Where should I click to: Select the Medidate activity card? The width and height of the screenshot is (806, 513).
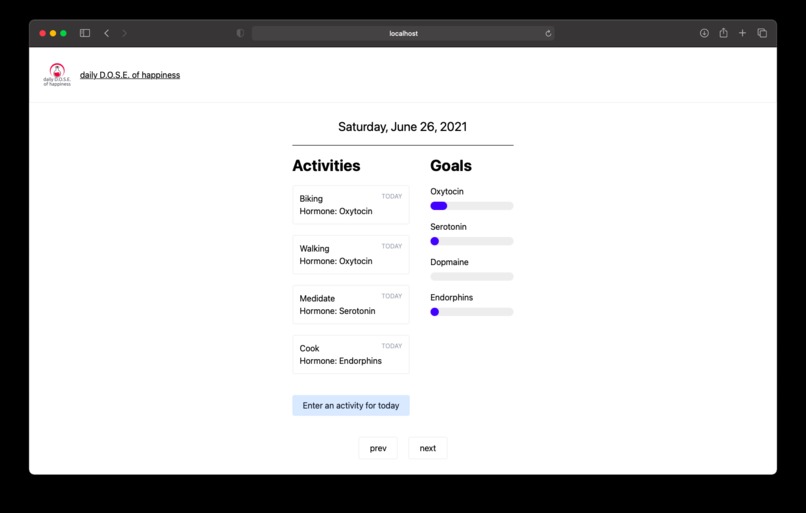(x=351, y=304)
